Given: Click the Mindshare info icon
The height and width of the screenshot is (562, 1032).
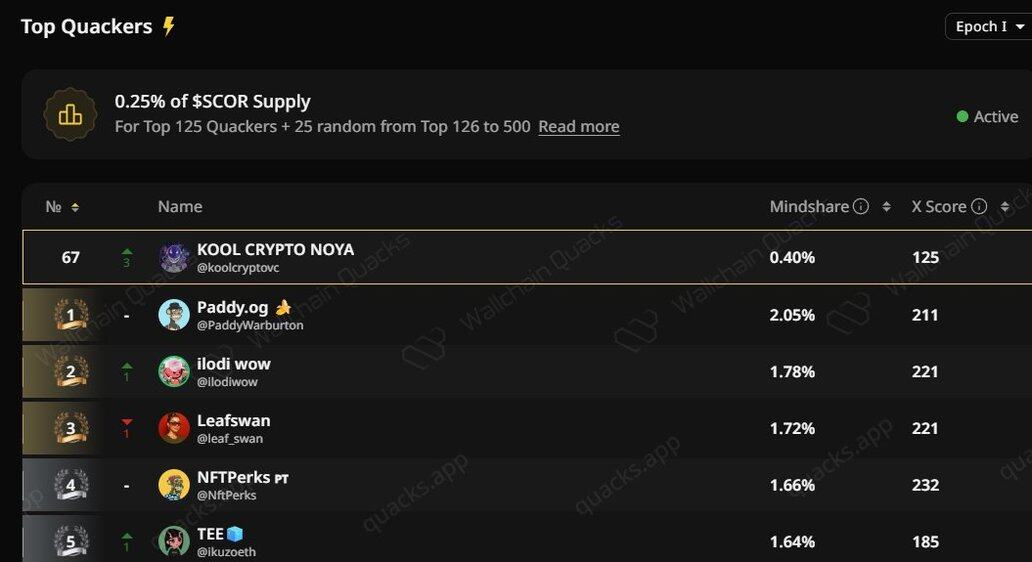Looking at the screenshot, I should pyautogui.click(x=860, y=207).
